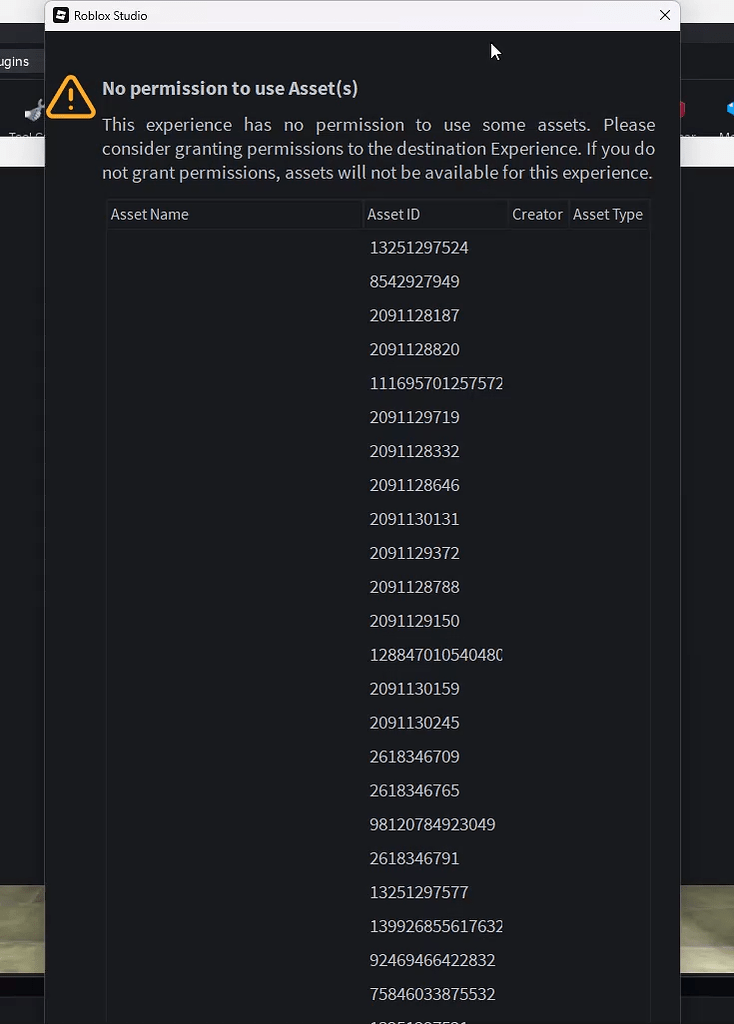Select asset 2091129719 in the list
The height and width of the screenshot is (1024, 734).
coord(414,417)
